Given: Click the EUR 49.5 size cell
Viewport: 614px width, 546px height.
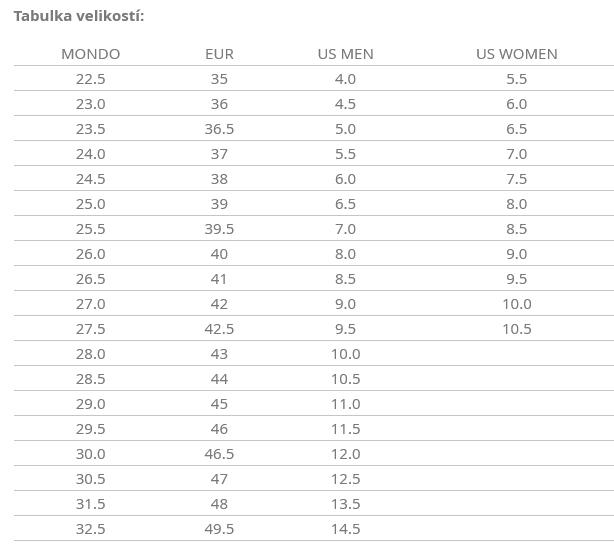Looking at the screenshot, I should 219,529.
